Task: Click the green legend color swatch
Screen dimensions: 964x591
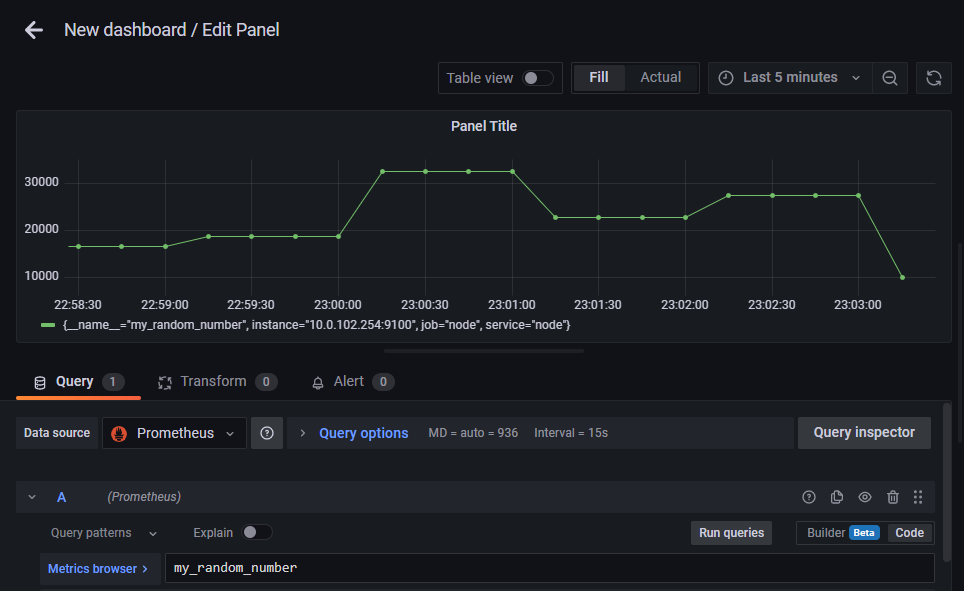Action: [x=48, y=325]
